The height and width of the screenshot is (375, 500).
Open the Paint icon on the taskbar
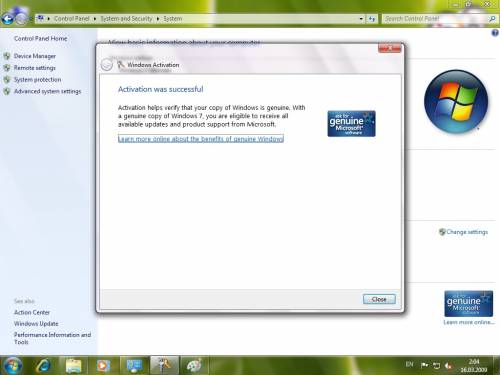tap(194, 366)
